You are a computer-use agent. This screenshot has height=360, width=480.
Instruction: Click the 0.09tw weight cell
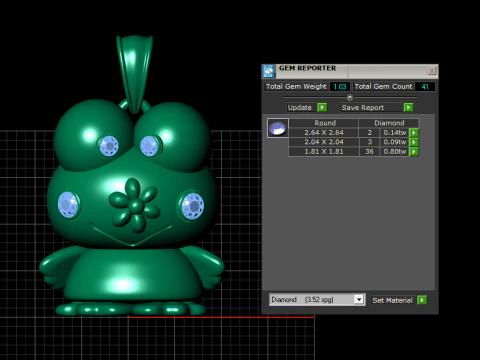(395, 142)
